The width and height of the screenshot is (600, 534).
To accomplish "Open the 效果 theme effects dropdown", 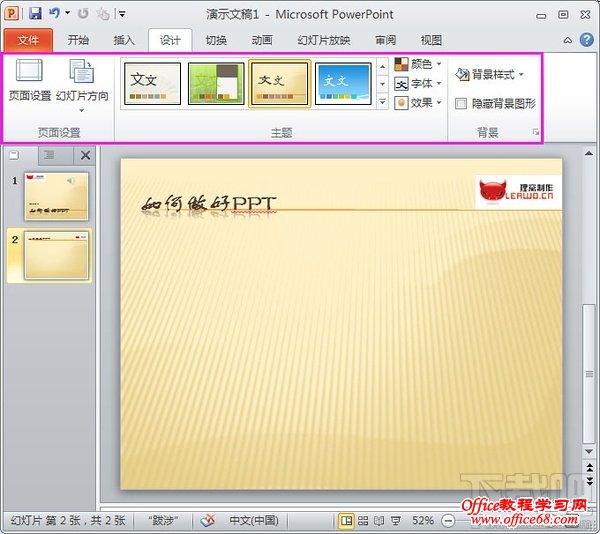I will click(x=418, y=103).
